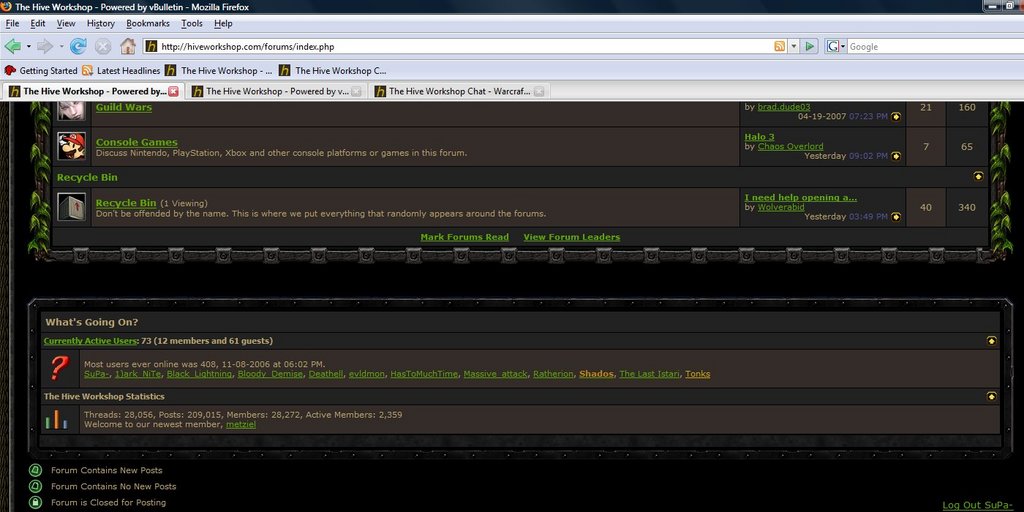Screen dimensions: 1024x512
Task: Click the Stop loading icon
Action: click(x=103, y=46)
